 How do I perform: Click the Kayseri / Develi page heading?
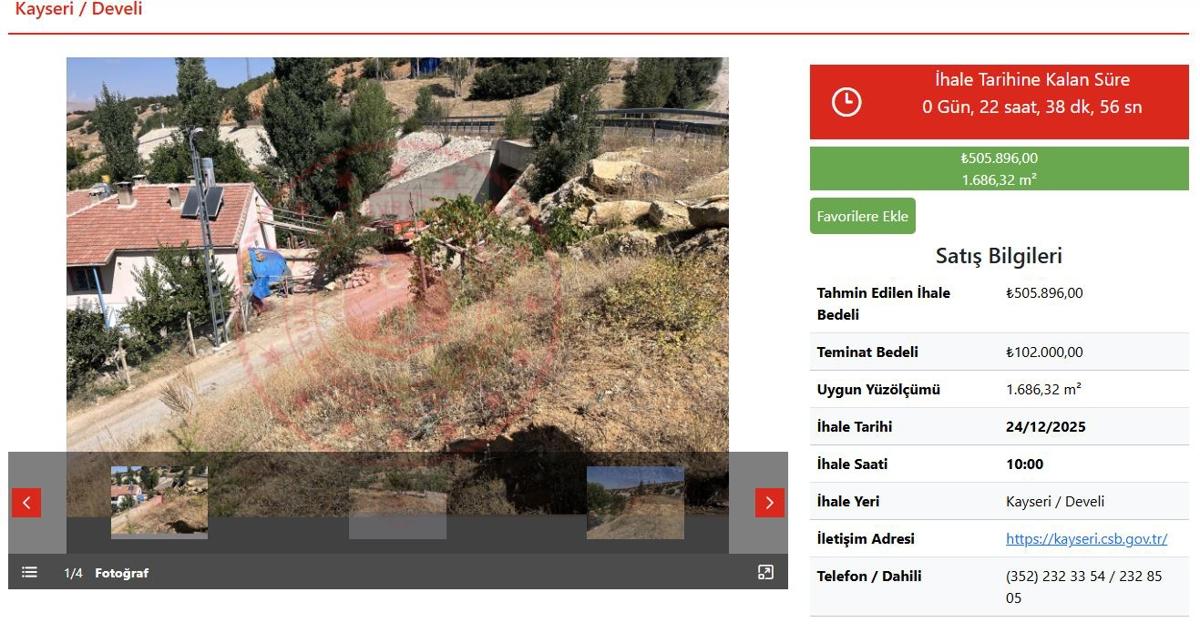coord(79,10)
